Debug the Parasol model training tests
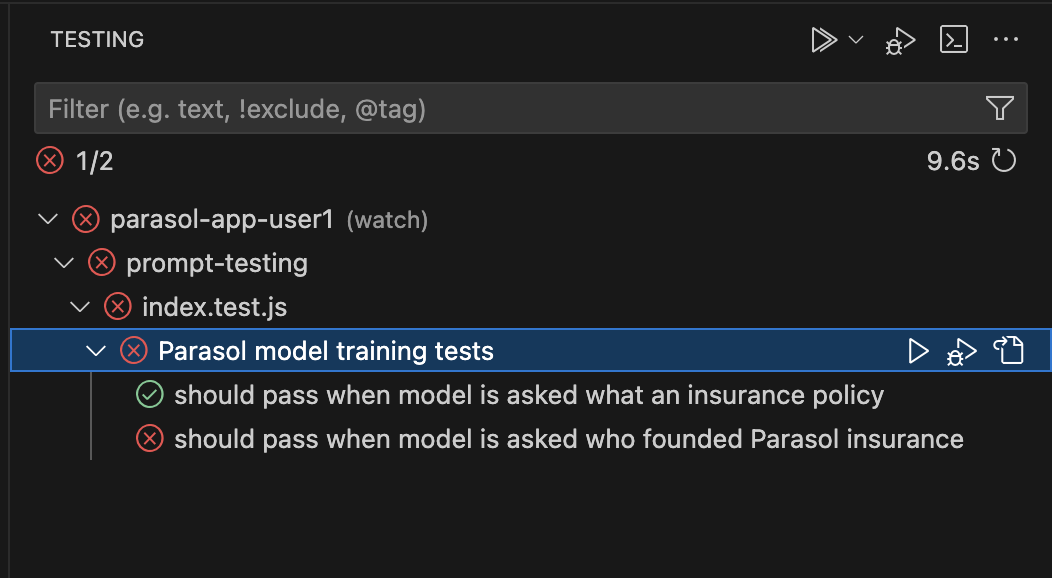Screen dimensions: 1052x578 [961, 351]
